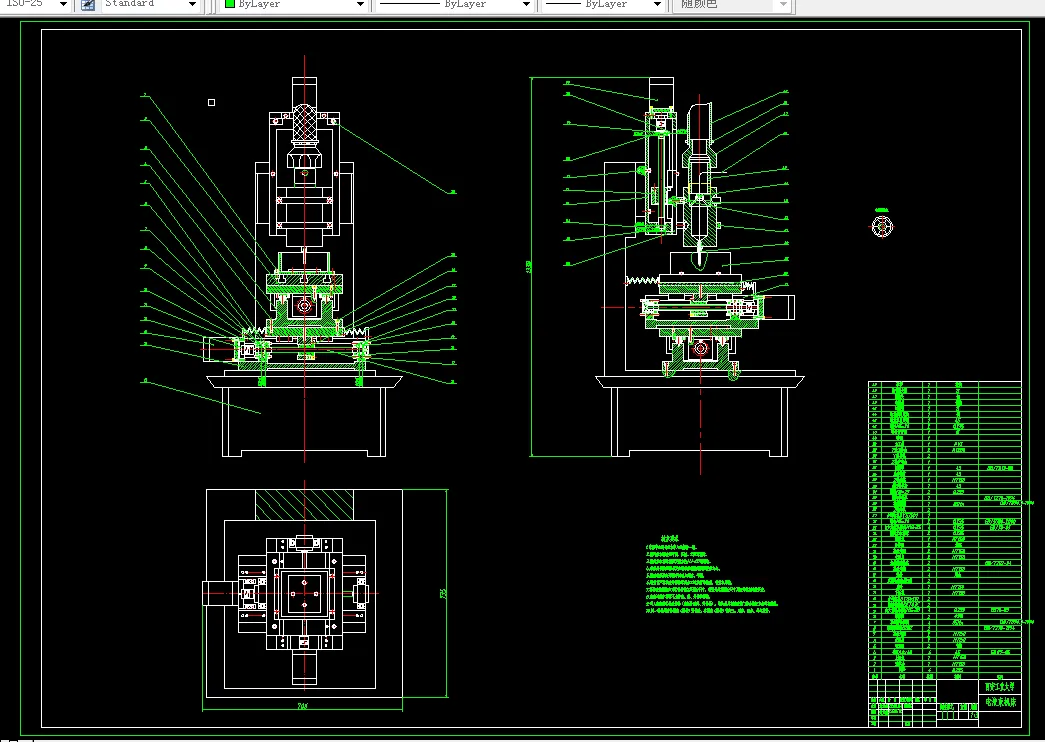Select the zigzag bellows in the side view
Screen dimensions: 1045x742
pyautogui.click(x=641, y=281)
